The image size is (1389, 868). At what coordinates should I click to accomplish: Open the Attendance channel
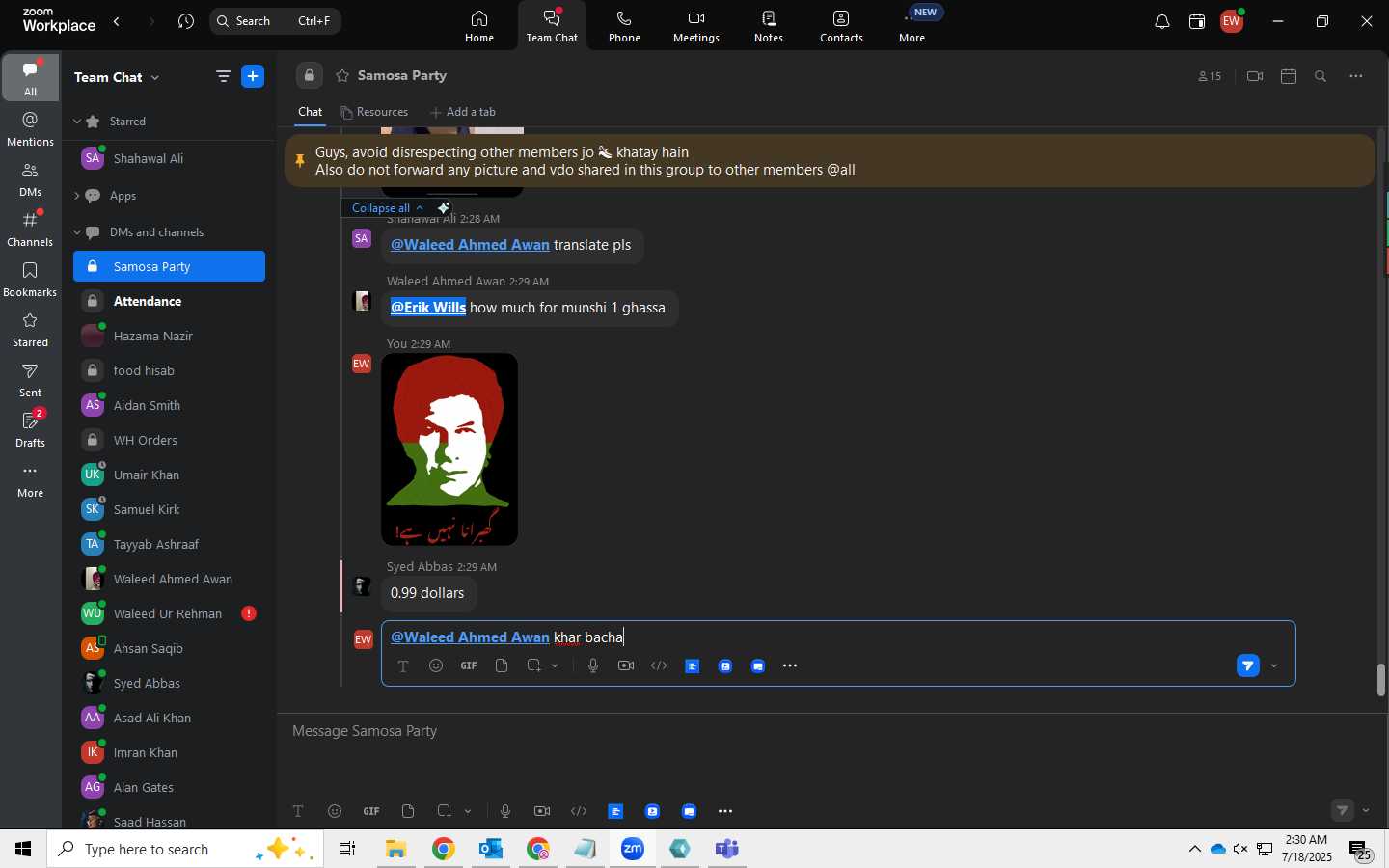point(169,302)
